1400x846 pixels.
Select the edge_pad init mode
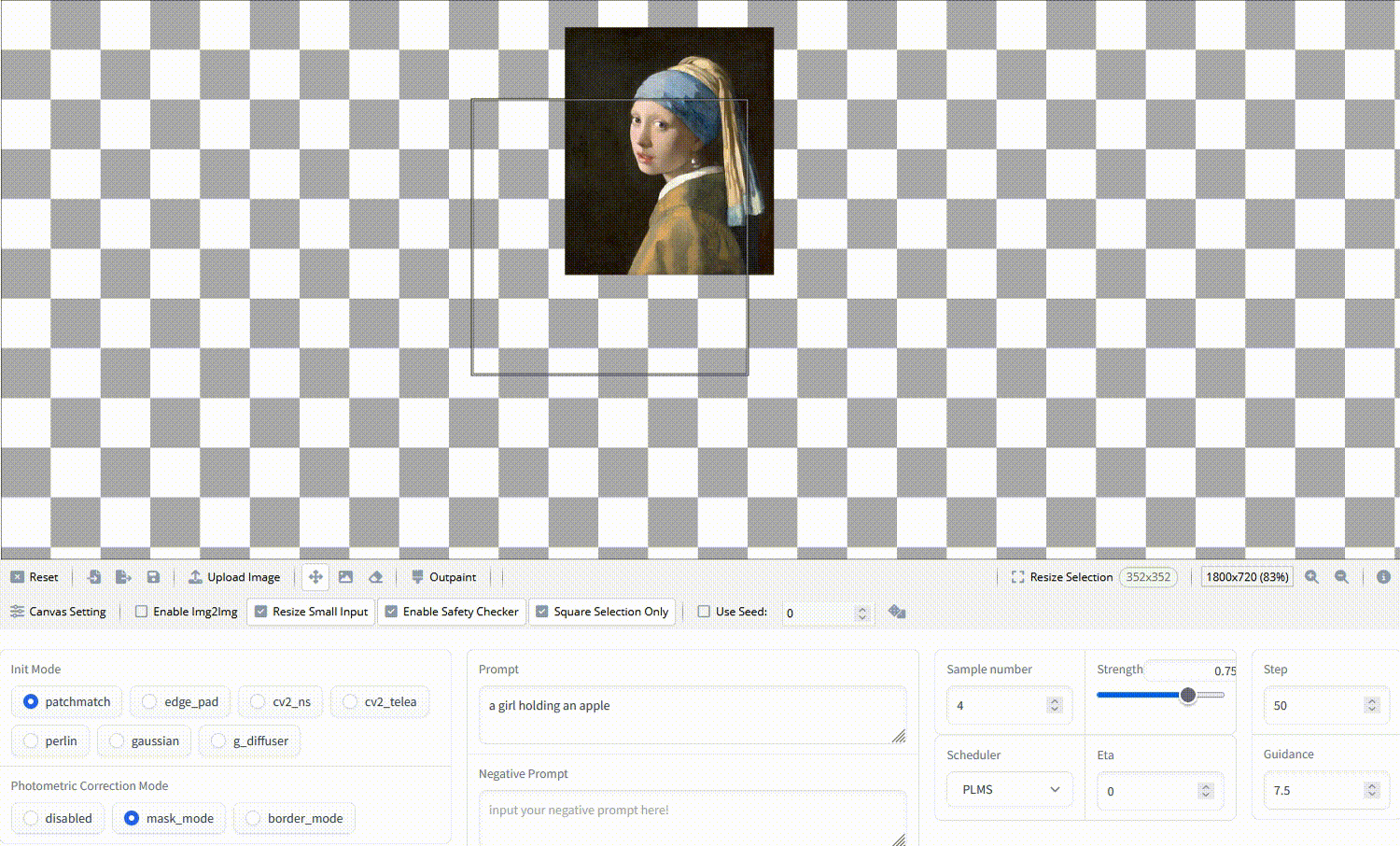pos(181,701)
